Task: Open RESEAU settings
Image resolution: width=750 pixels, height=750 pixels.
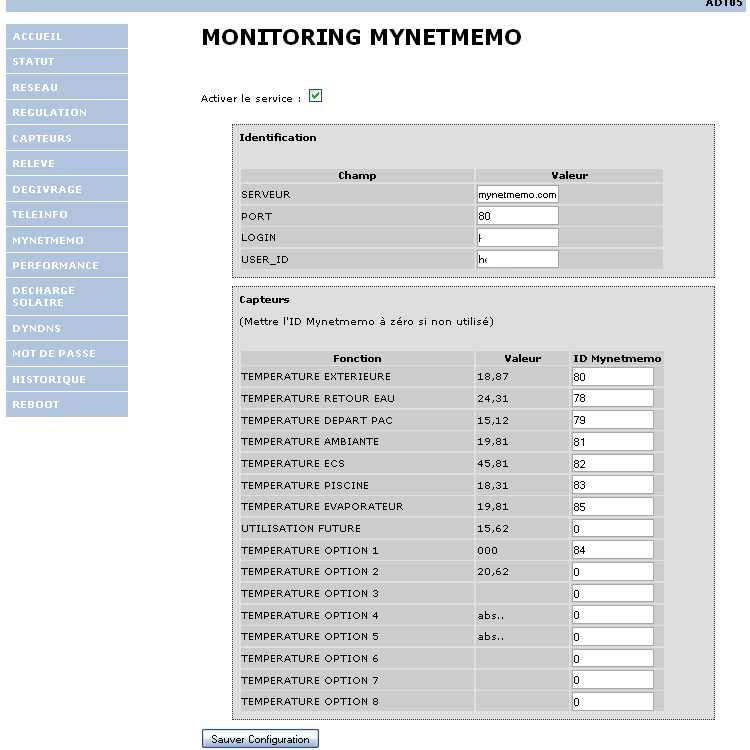Action: pyautogui.click(x=67, y=87)
